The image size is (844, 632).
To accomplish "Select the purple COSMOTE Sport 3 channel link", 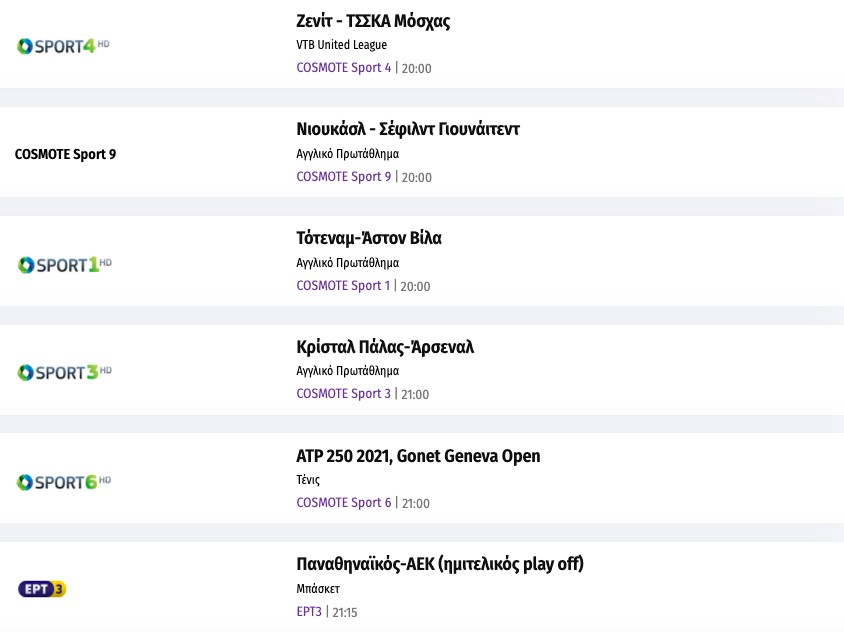I will [344, 394].
